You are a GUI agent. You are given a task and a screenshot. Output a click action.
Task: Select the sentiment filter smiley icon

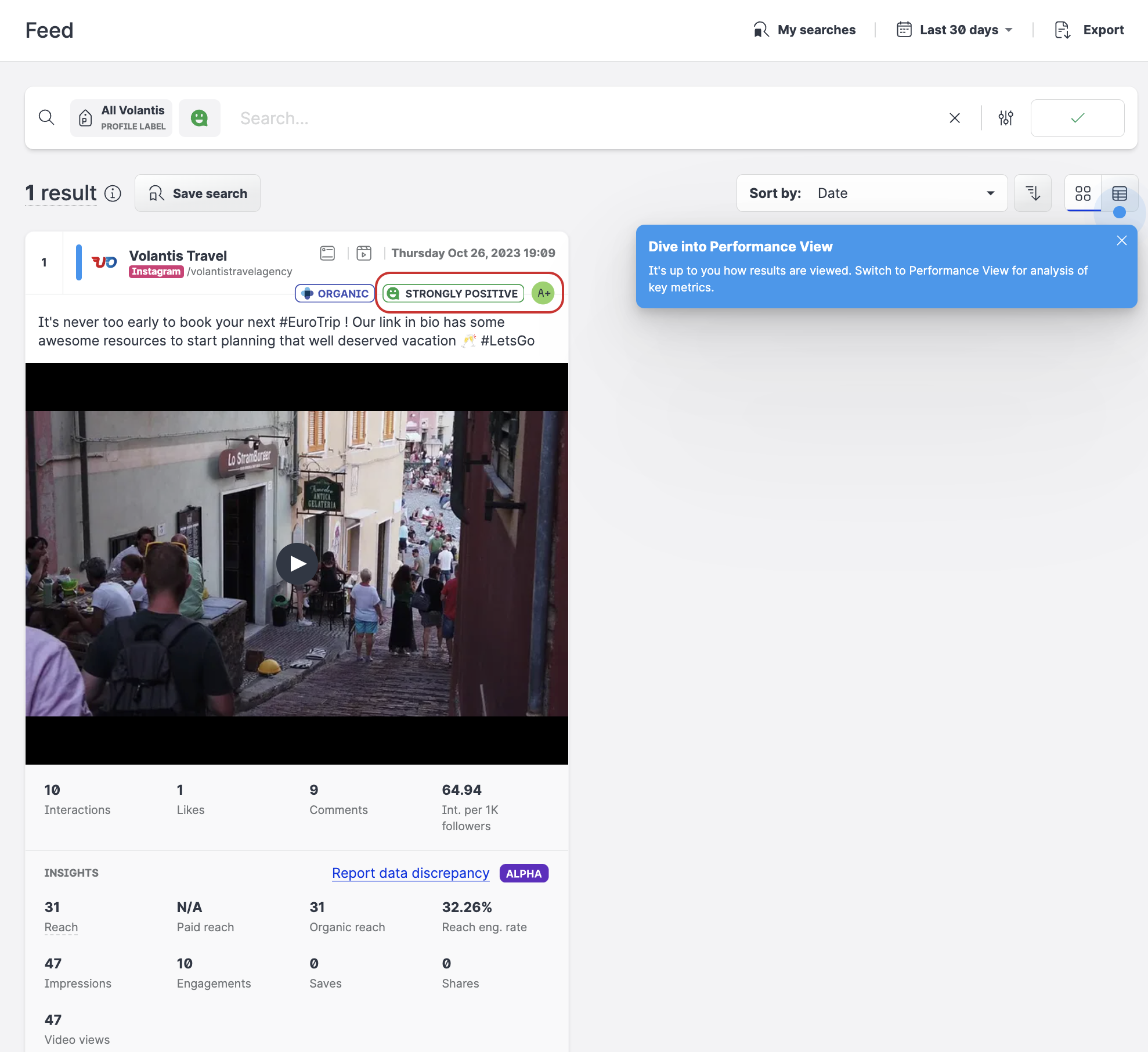point(200,118)
